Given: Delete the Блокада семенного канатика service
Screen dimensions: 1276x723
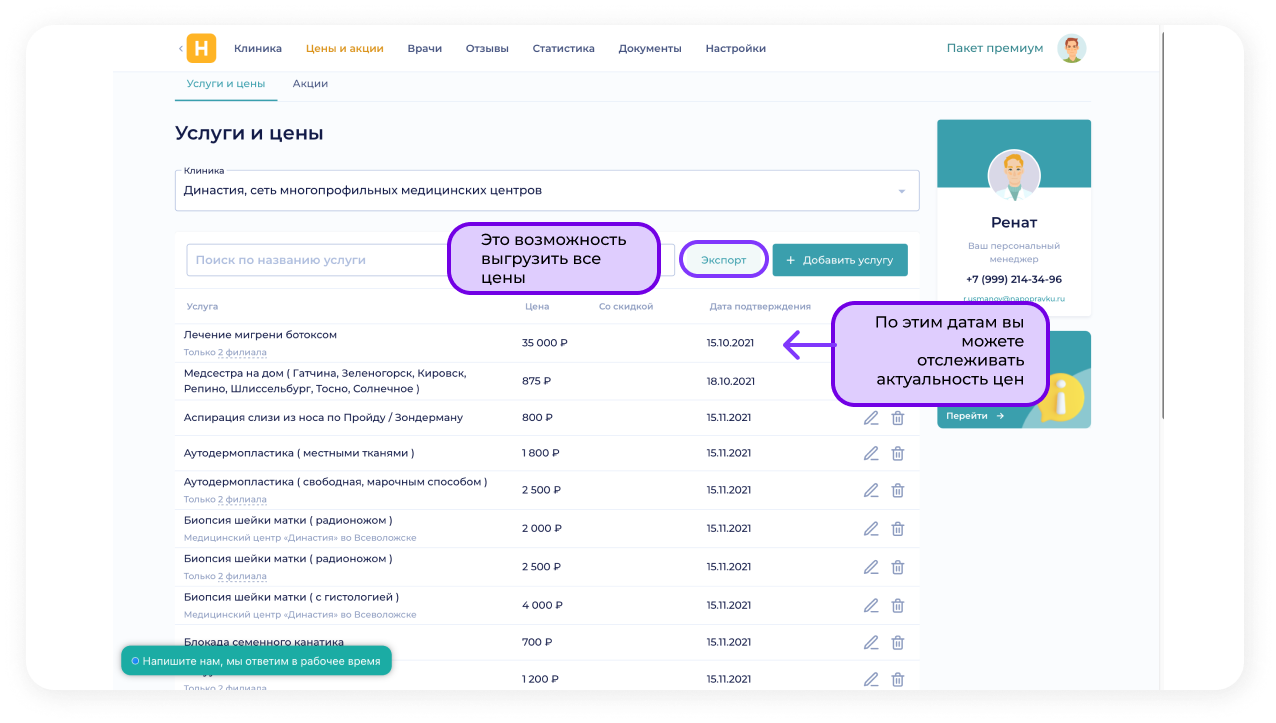Looking at the screenshot, I should pyautogui.click(x=898, y=642).
